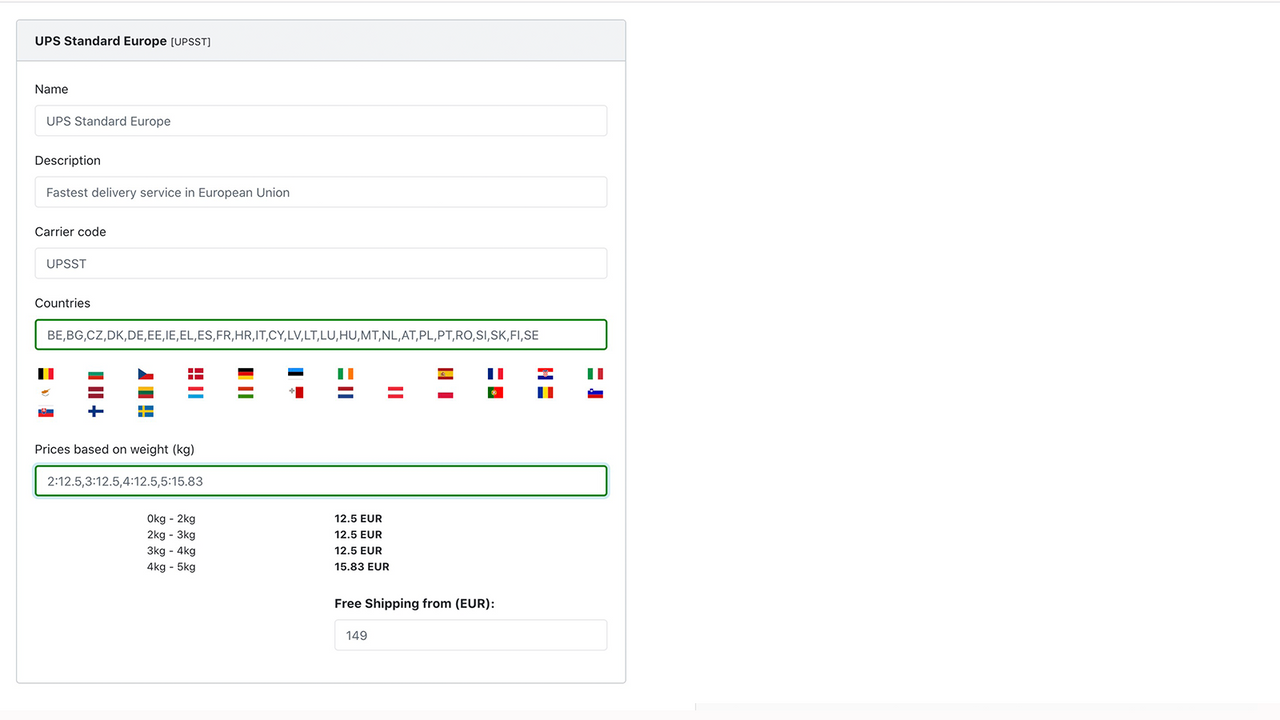Click the Free Shipping from (EUR) label

[x=415, y=604]
